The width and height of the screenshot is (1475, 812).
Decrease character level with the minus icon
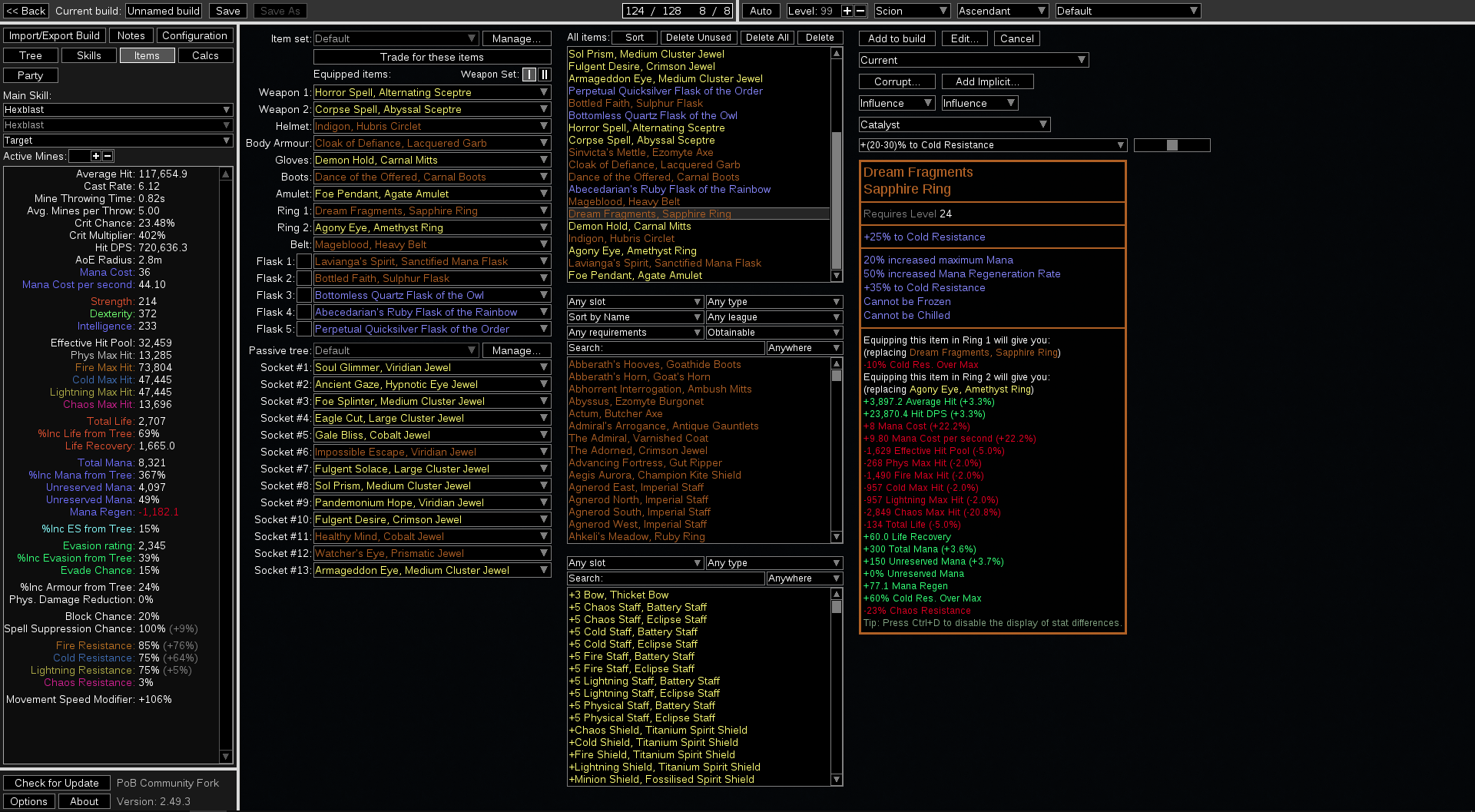point(859,11)
